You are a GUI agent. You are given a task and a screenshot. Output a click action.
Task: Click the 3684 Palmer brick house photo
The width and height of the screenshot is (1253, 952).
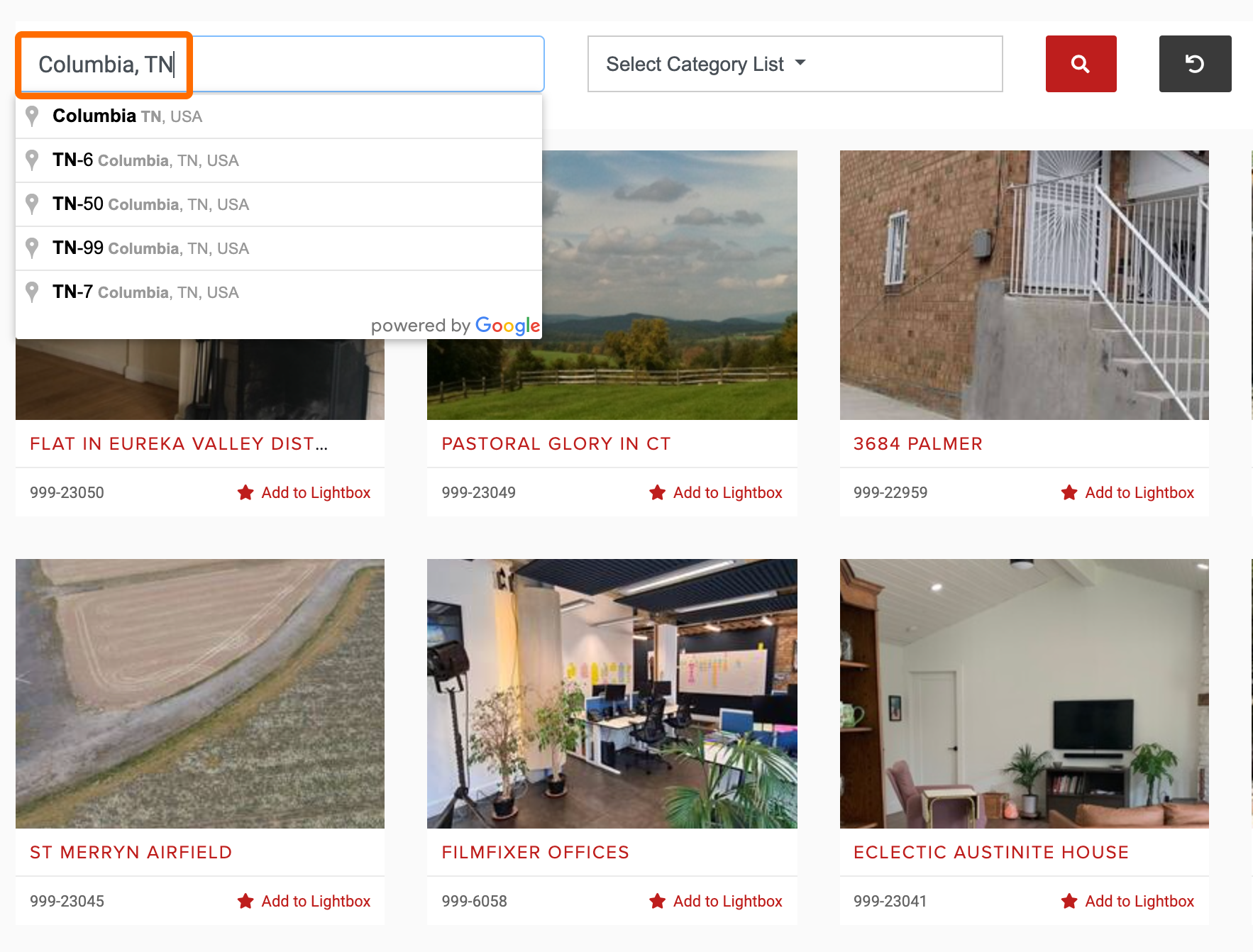tap(1025, 285)
